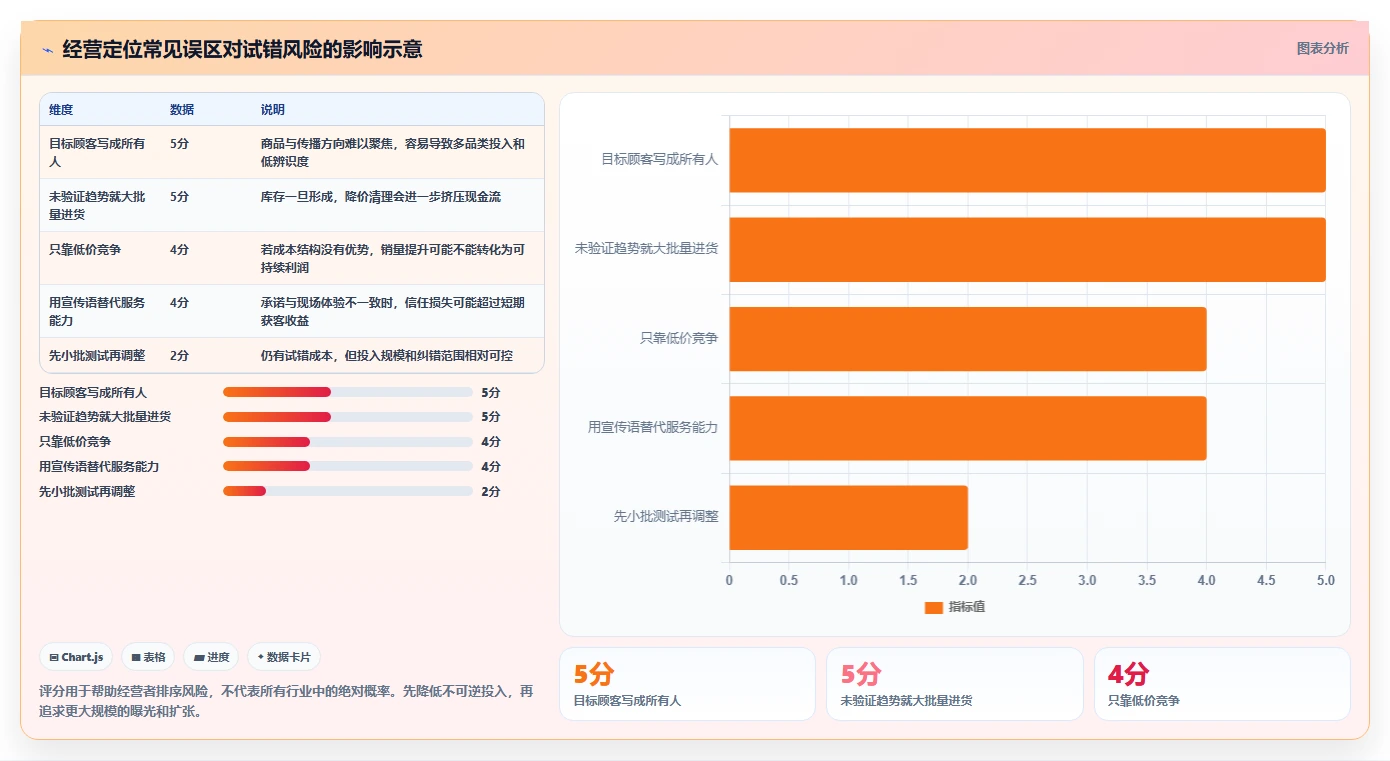Click the x-axis tick 2.5
The image size is (1390, 761).
coord(1027,580)
